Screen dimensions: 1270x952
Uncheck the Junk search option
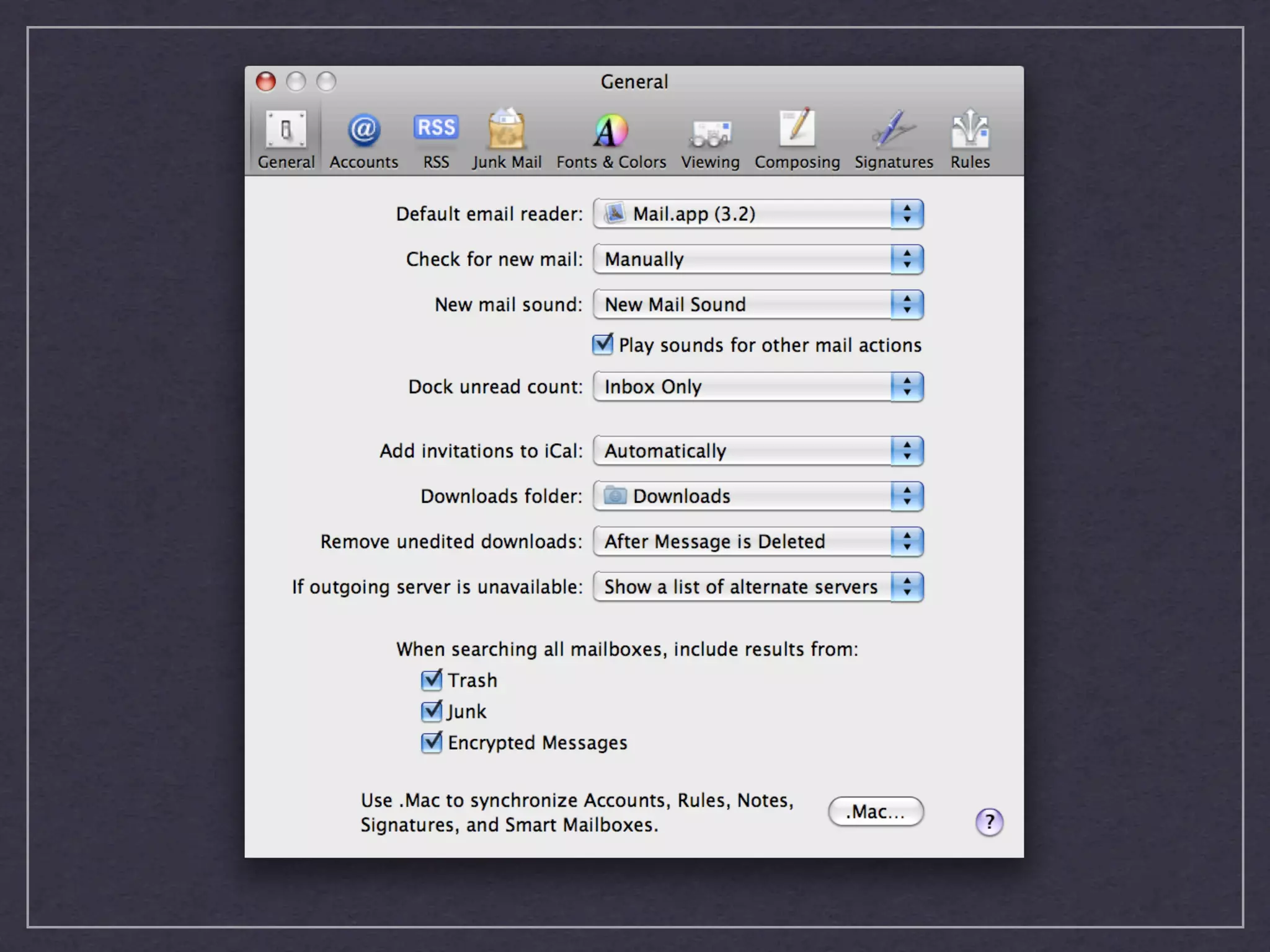pyautogui.click(x=432, y=711)
